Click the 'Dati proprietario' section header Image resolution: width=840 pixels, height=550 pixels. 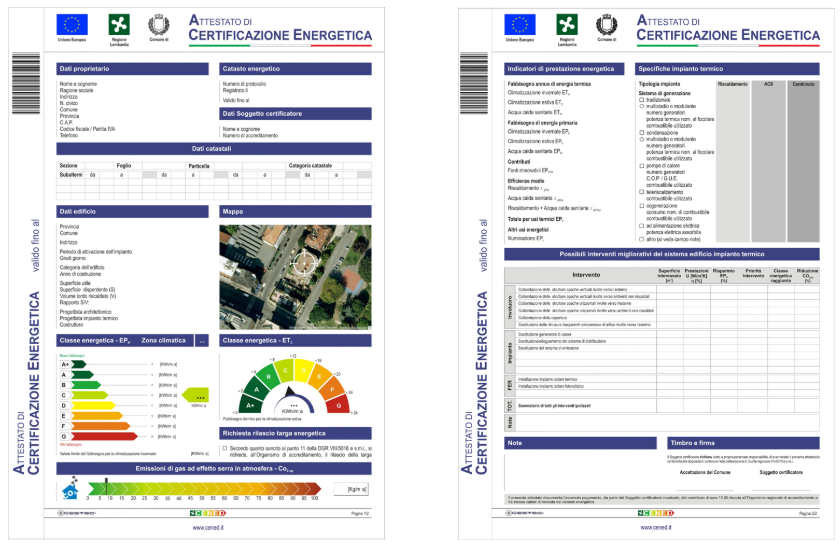click(132, 69)
